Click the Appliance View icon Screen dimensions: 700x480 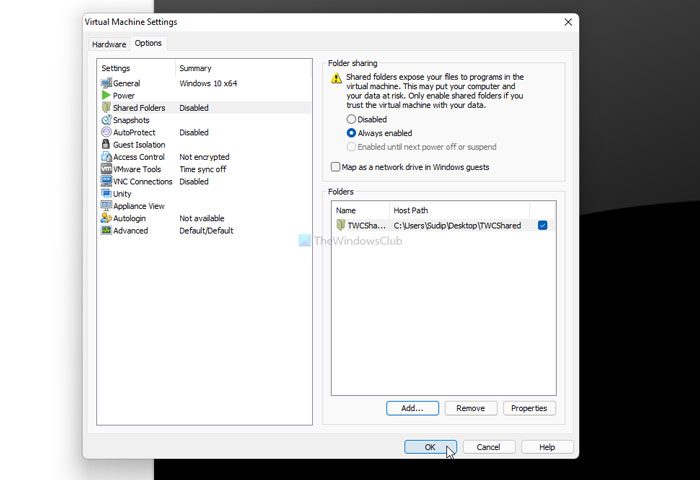click(106, 206)
